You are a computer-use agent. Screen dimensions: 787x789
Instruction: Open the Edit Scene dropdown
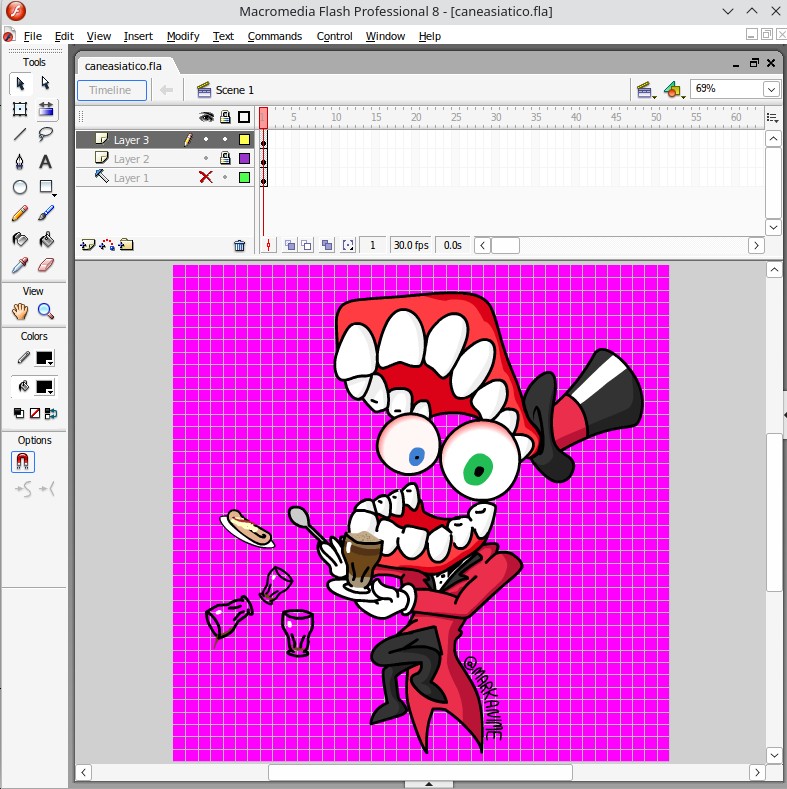coord(646,90)
